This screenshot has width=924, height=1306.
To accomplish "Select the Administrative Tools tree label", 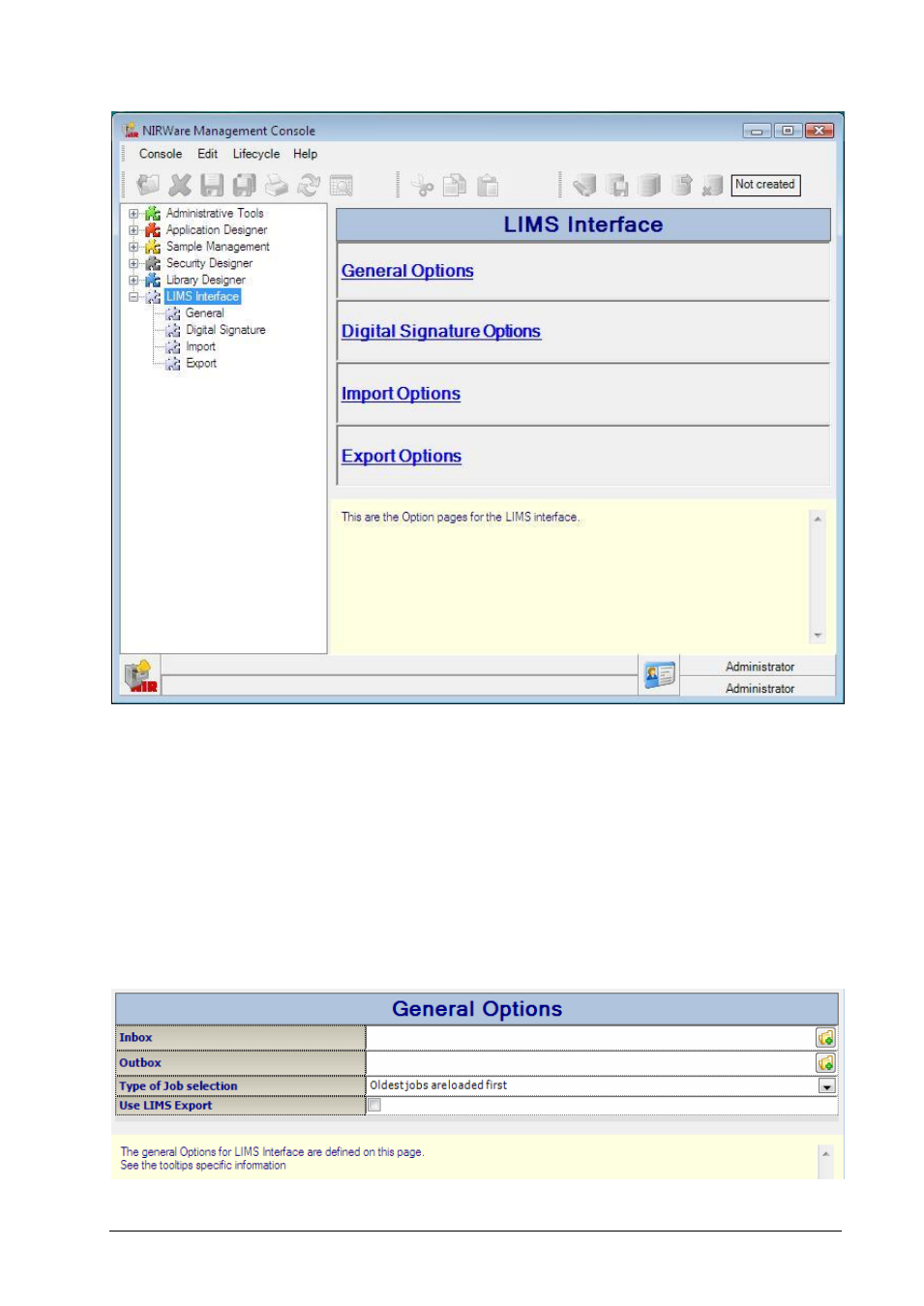I will [x=215, y=213].
